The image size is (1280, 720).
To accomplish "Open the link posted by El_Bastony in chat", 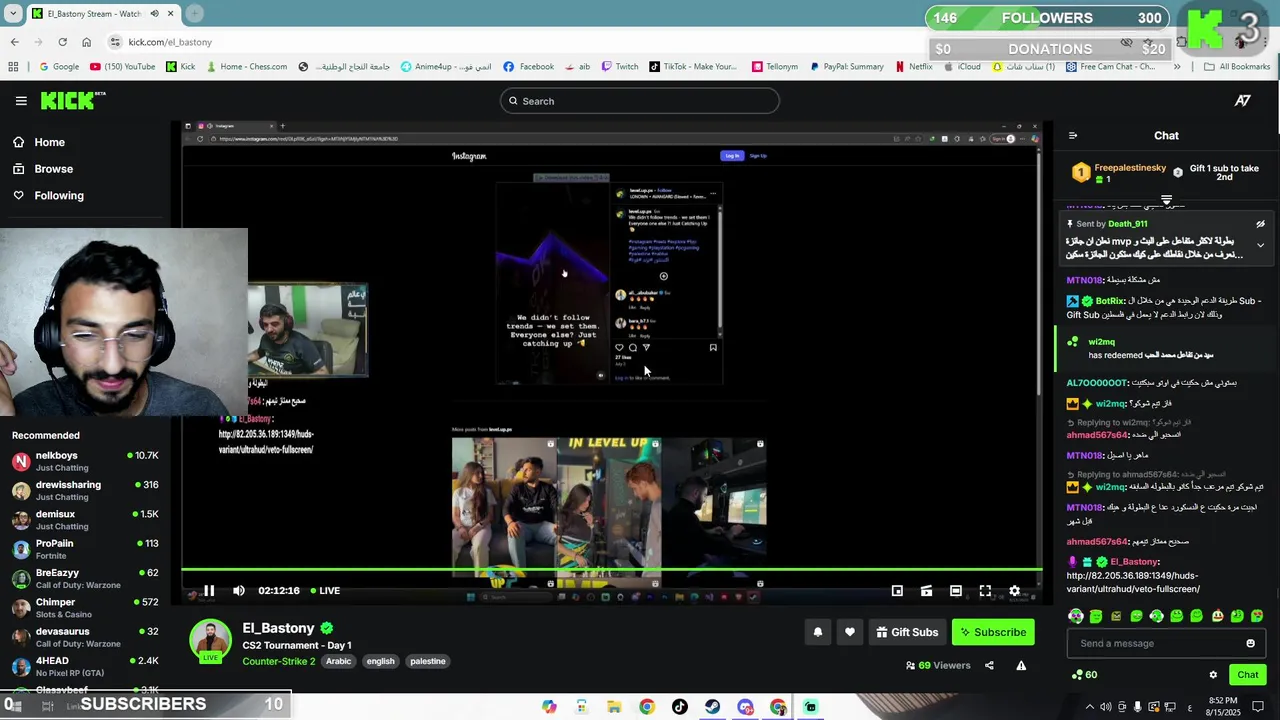I will click(1133, 582).
